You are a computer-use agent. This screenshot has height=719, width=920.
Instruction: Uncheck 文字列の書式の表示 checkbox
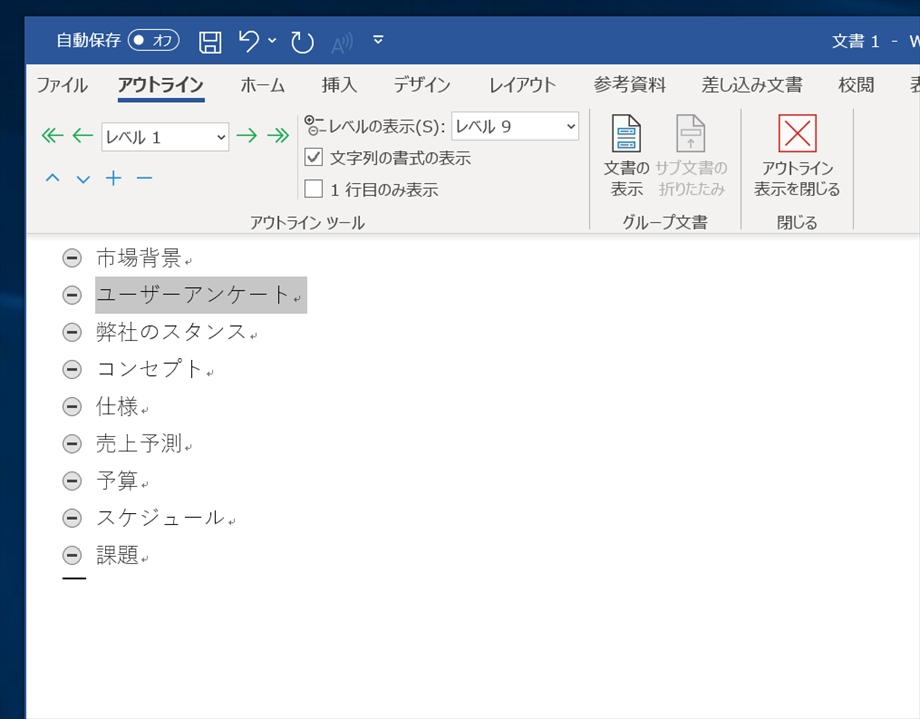(314, 158)
